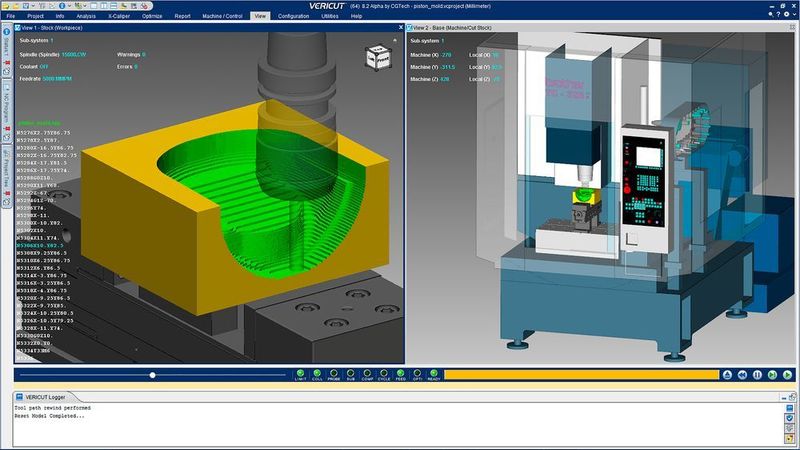The image size is (800, 450).
Task: Select the VERICUT Logger tab
Action: coord(43,396)
